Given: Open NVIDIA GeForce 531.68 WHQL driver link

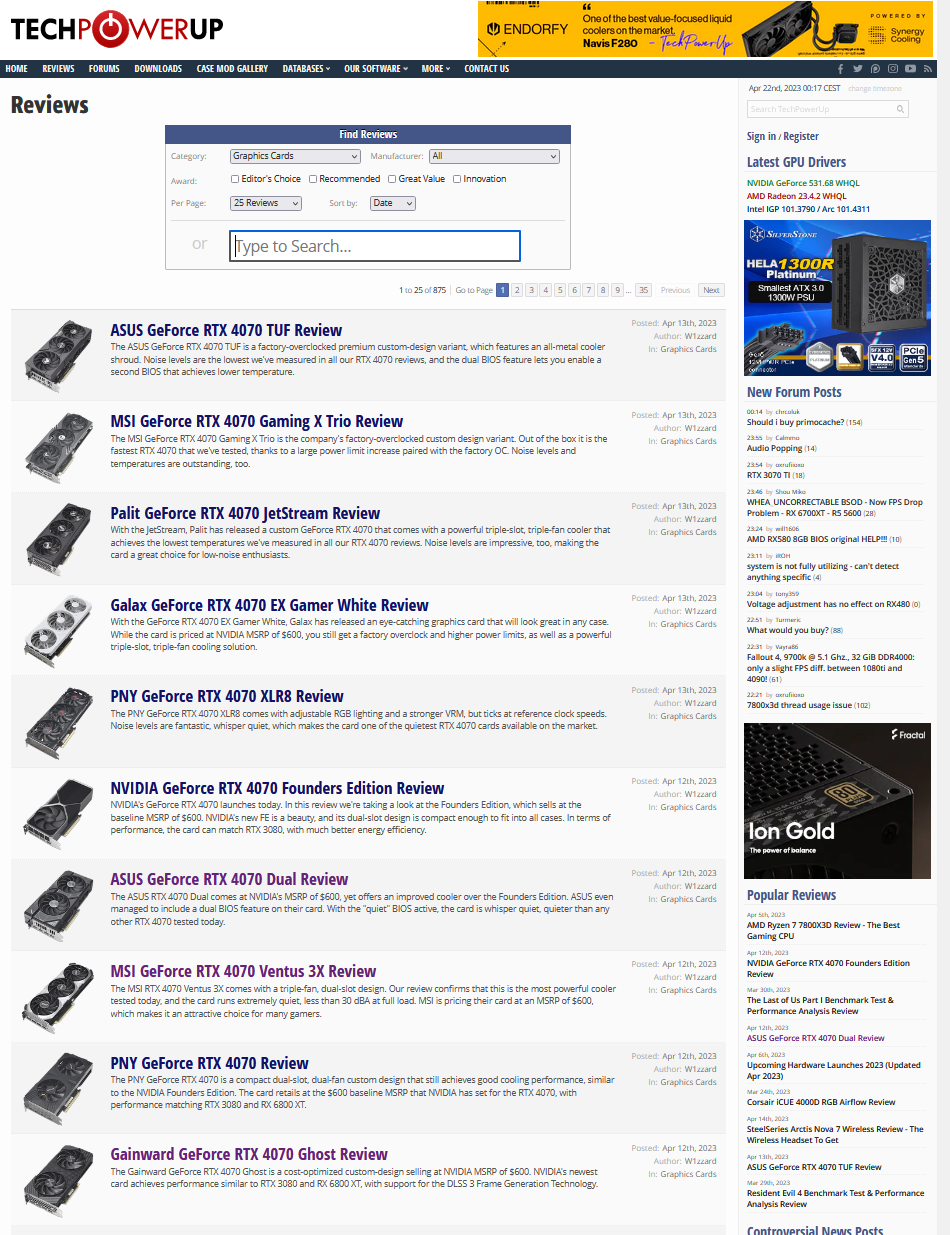Looking at the screenshot, I should tap(803, 183).
